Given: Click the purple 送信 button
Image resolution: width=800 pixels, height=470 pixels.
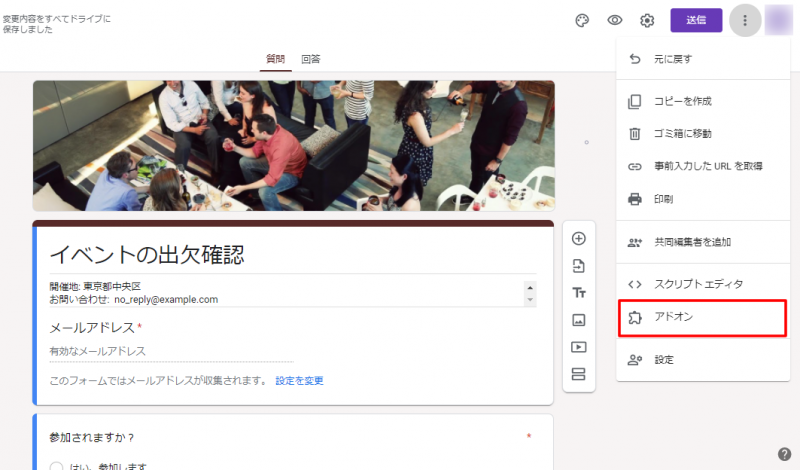Looking at the screenshot, I should click(x=696, y=20).
